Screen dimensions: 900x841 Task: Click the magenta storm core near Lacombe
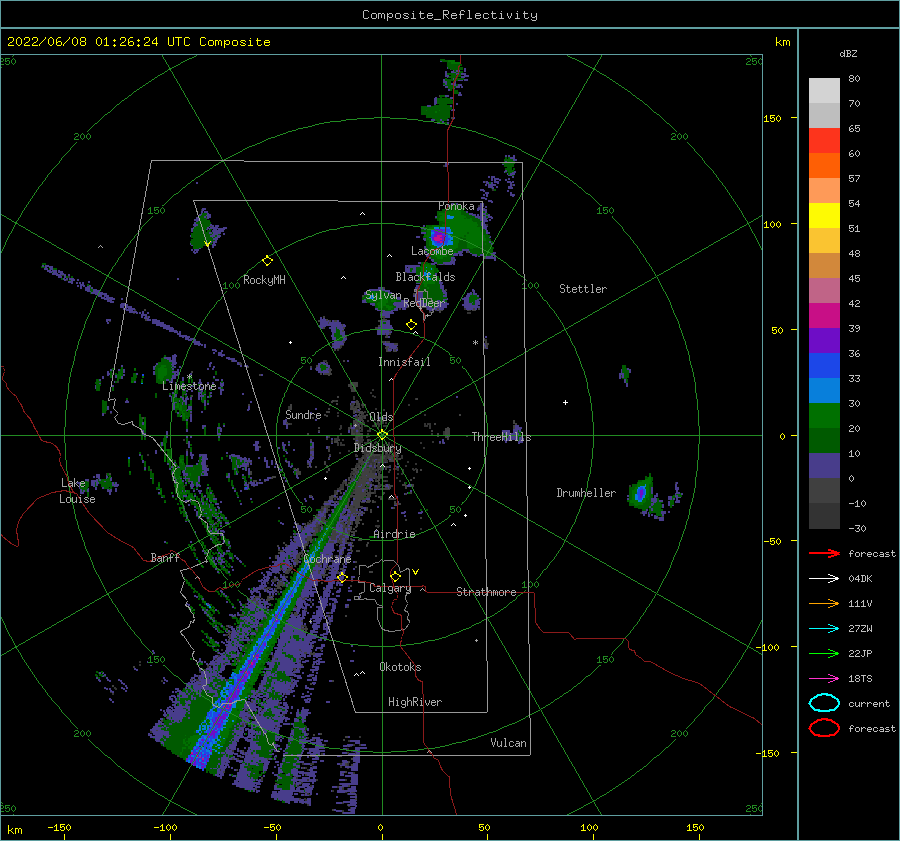click(440, 236)
